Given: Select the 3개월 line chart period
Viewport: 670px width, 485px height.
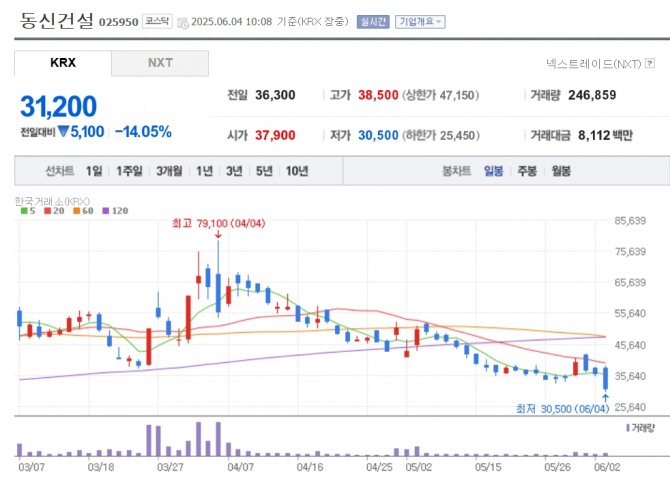Looking at the screenshot, I should click(168, 171).
